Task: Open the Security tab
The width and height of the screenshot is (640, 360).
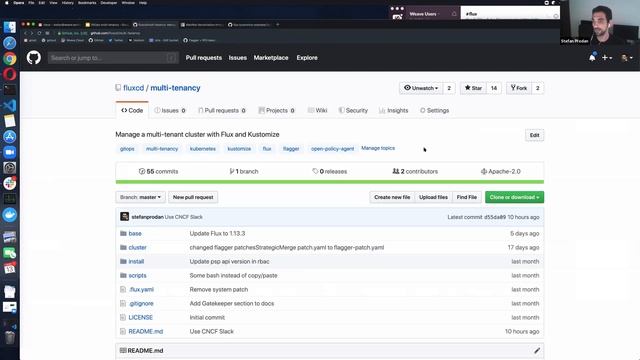Action: click(x=353, y=110)
